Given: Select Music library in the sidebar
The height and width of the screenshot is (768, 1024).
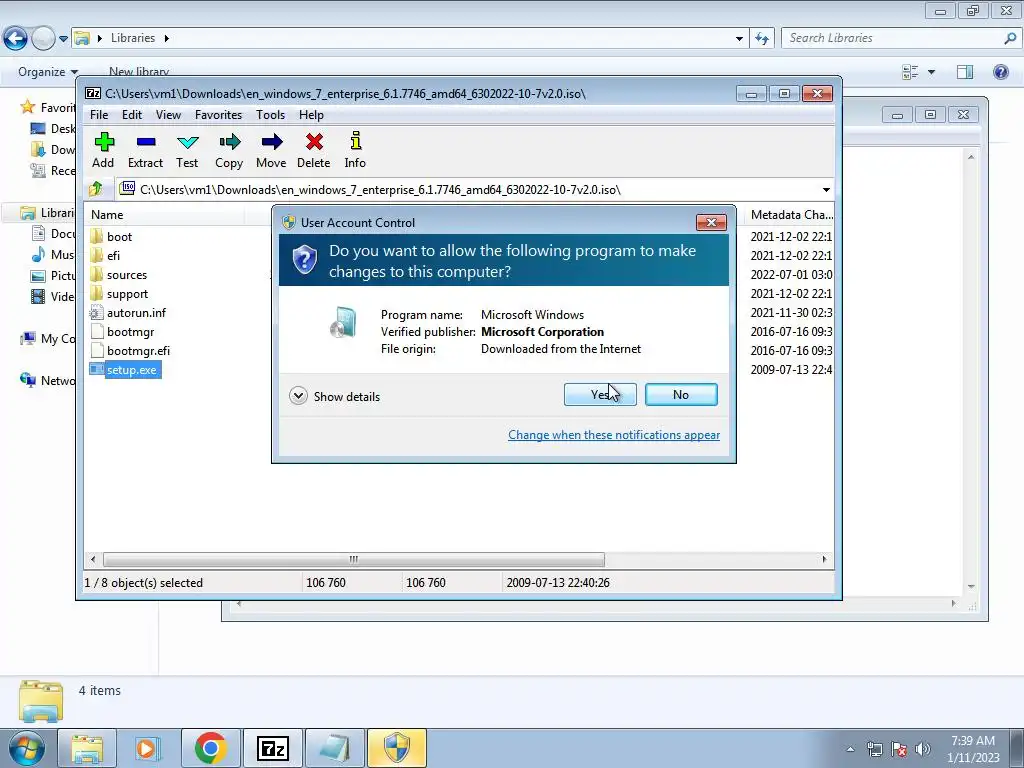Looking at the screenshot, I should tap(54, 255).
